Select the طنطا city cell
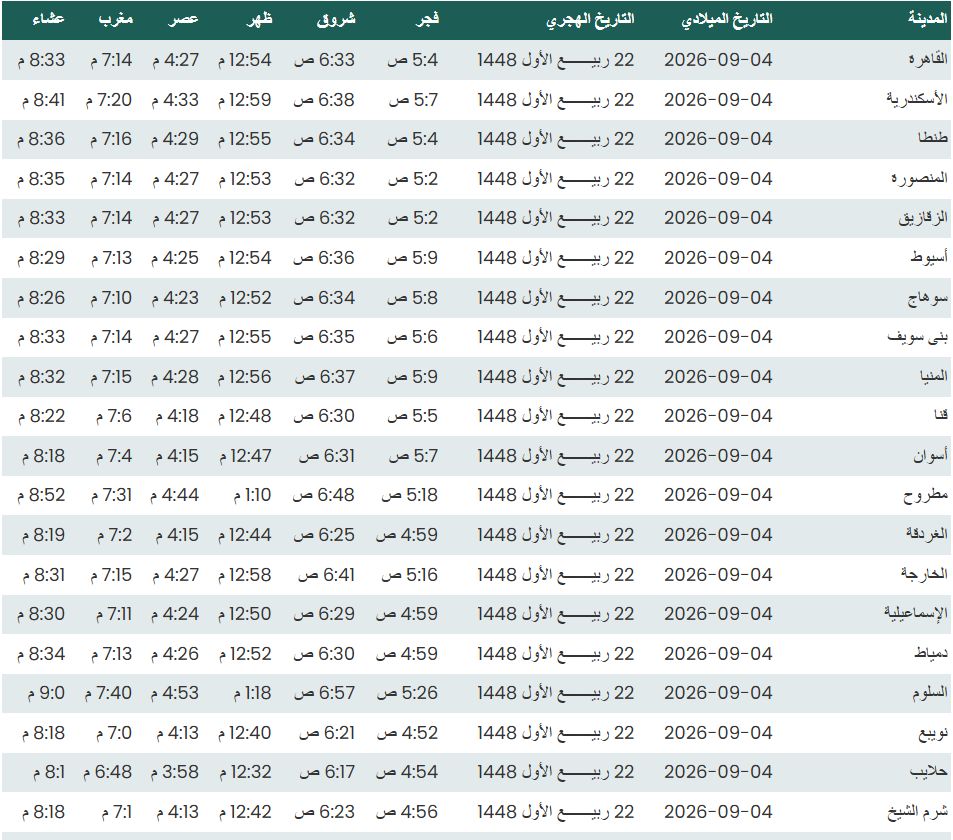 933,138
